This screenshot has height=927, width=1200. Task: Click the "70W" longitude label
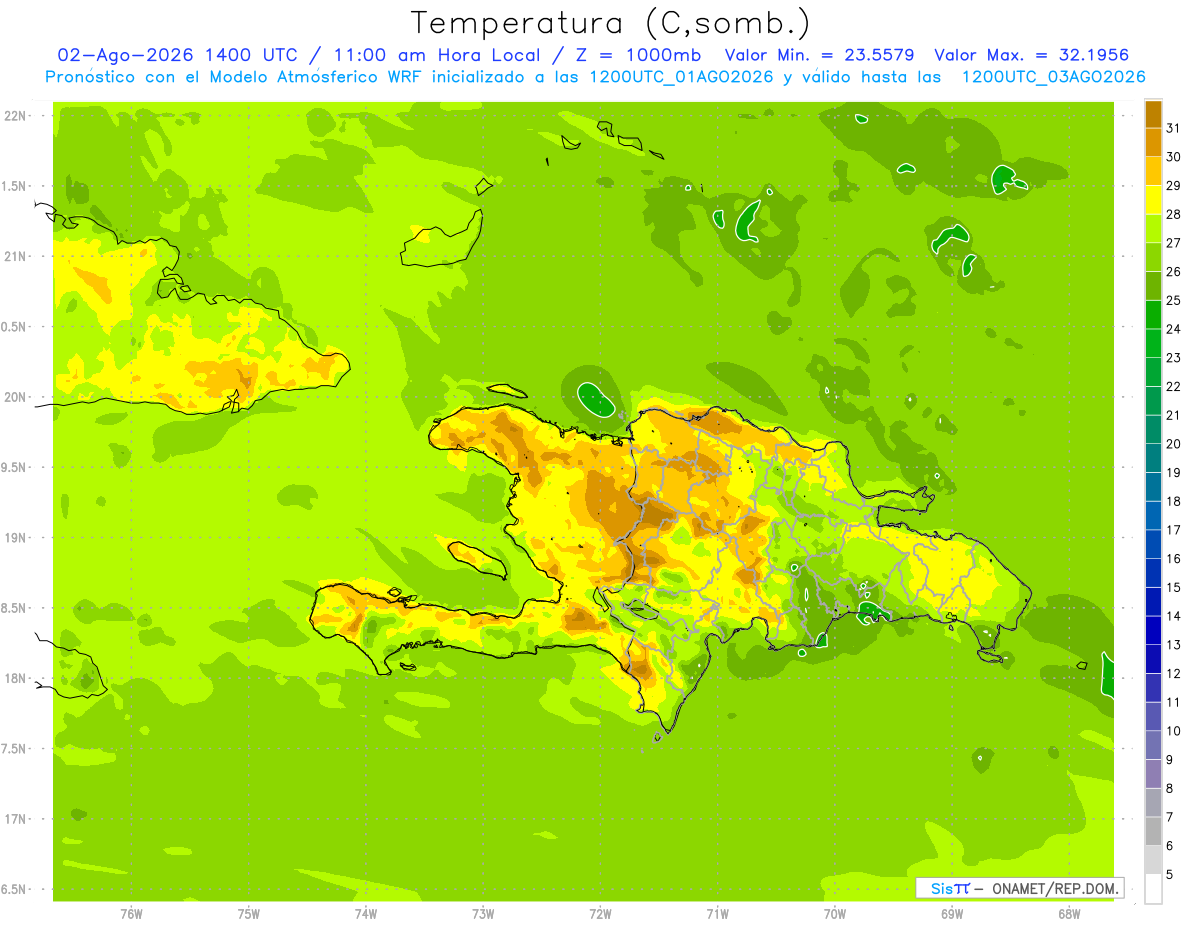click(835, 913)
